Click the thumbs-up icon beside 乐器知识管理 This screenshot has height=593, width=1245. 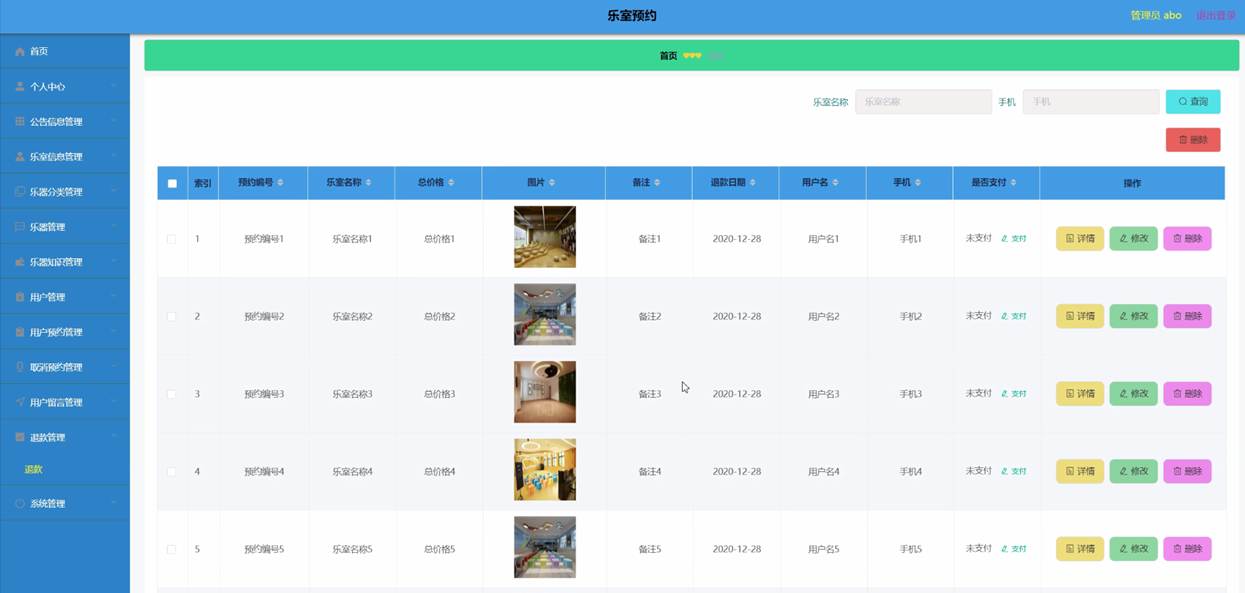[x=20, y=261]
